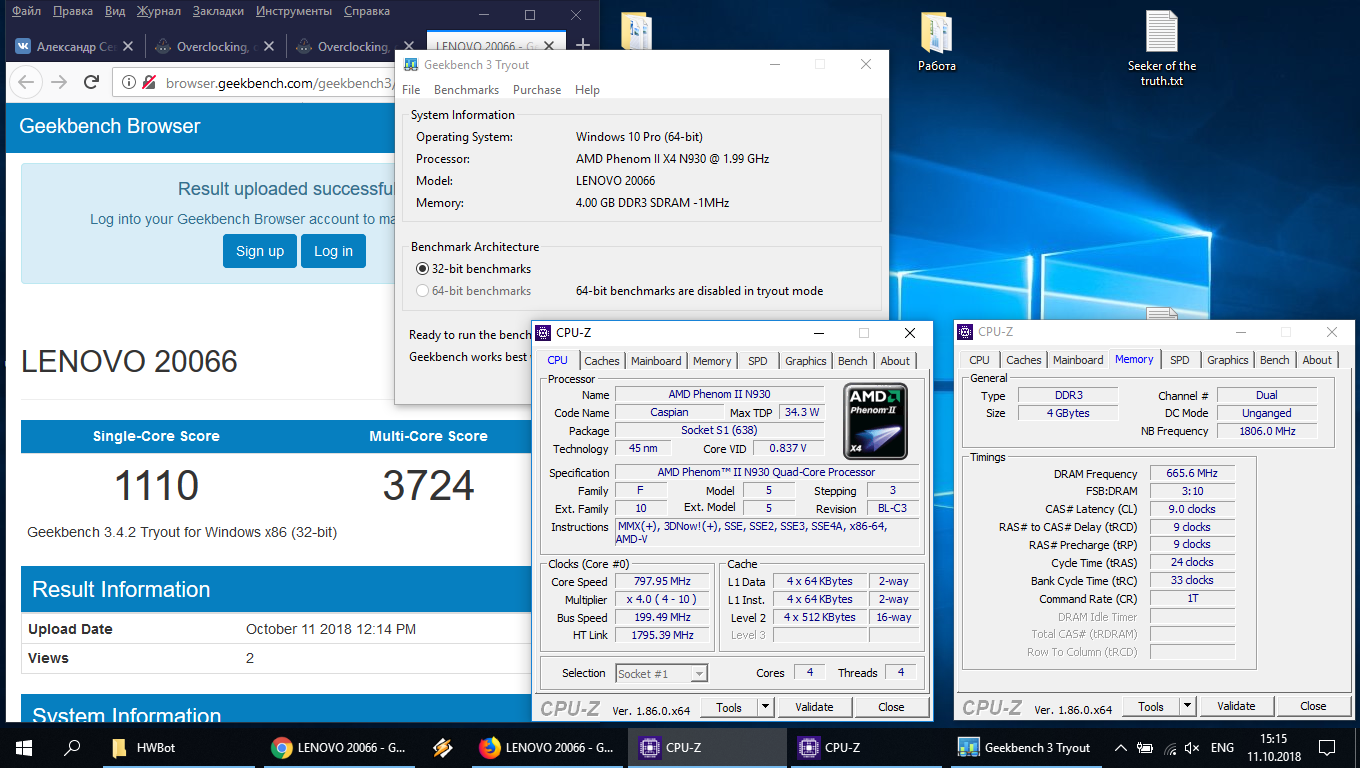This screenshot has width=1360, height=768.
Task: Switch to Geekbench 3 Tryout taskbar item
Action: coord(1026,747)
